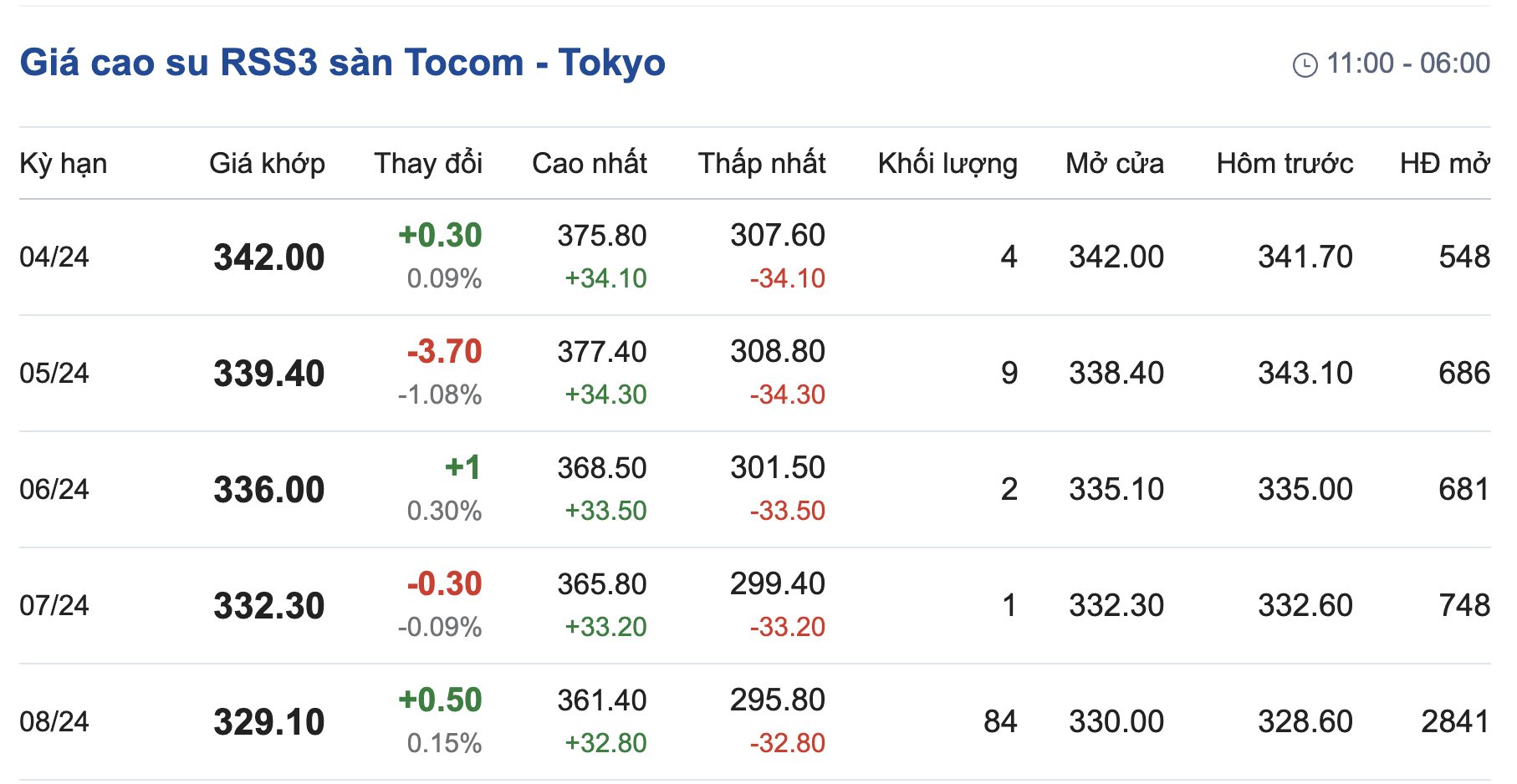Click the -3.70 change value
Screen dimensions: 1517x784
444,352
